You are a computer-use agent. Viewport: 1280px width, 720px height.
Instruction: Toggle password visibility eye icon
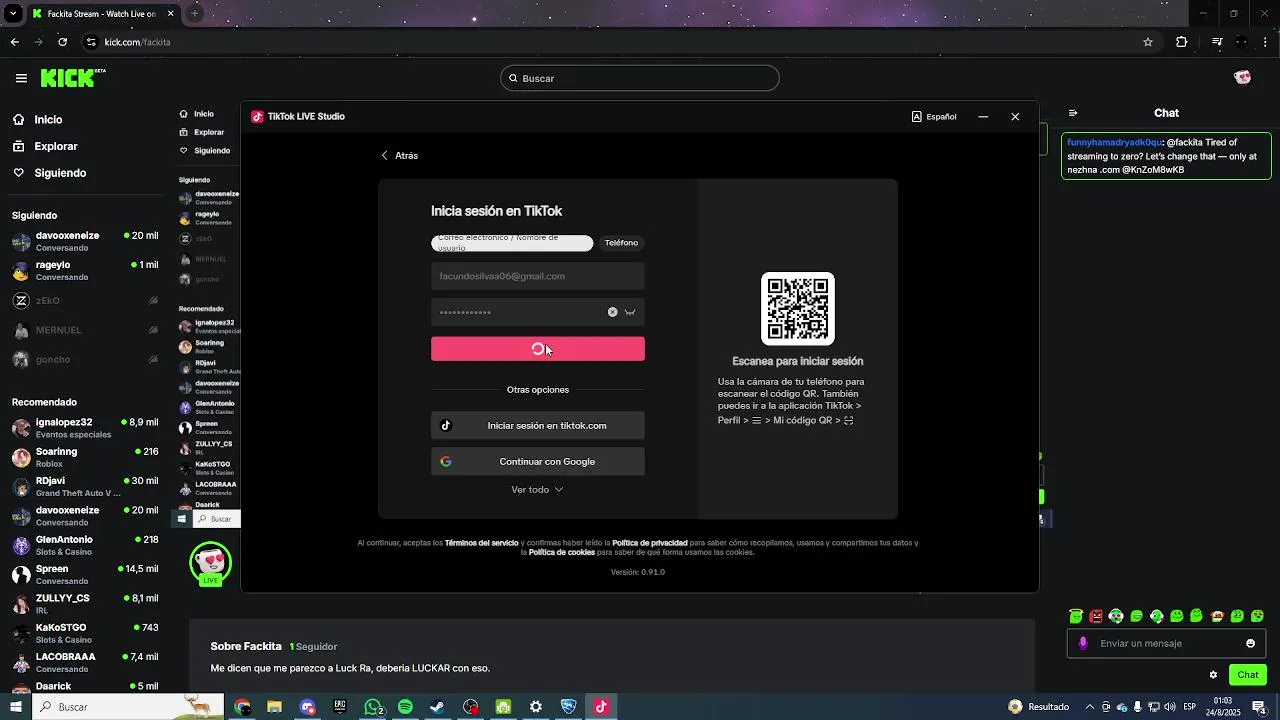[630, 312]
